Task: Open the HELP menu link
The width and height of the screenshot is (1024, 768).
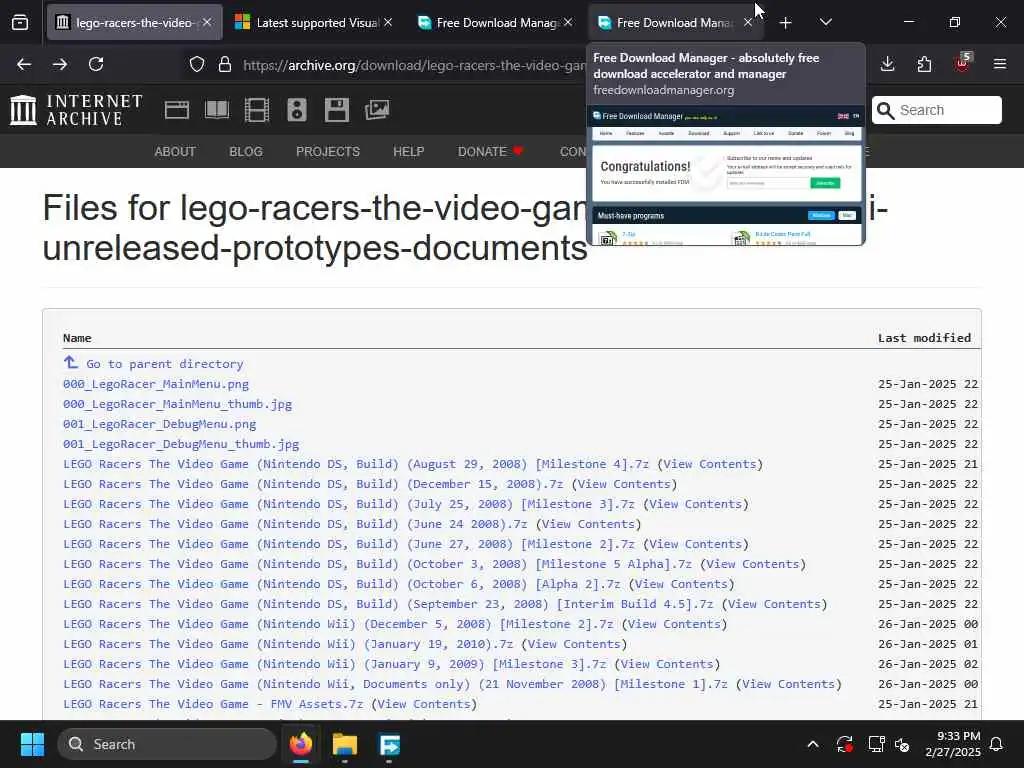Action: (x=409, y=152)
